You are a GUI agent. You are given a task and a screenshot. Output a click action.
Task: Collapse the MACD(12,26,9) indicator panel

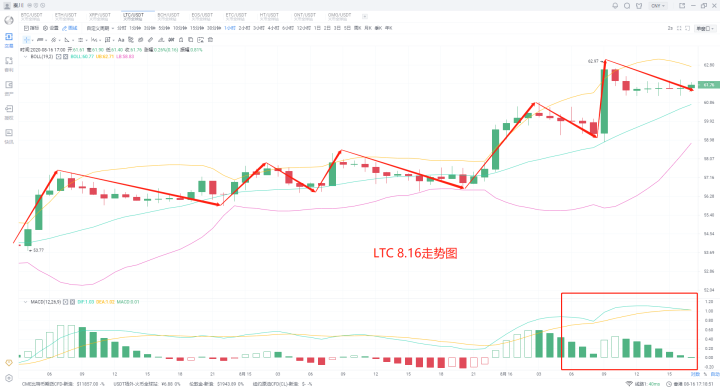(25, 302)
